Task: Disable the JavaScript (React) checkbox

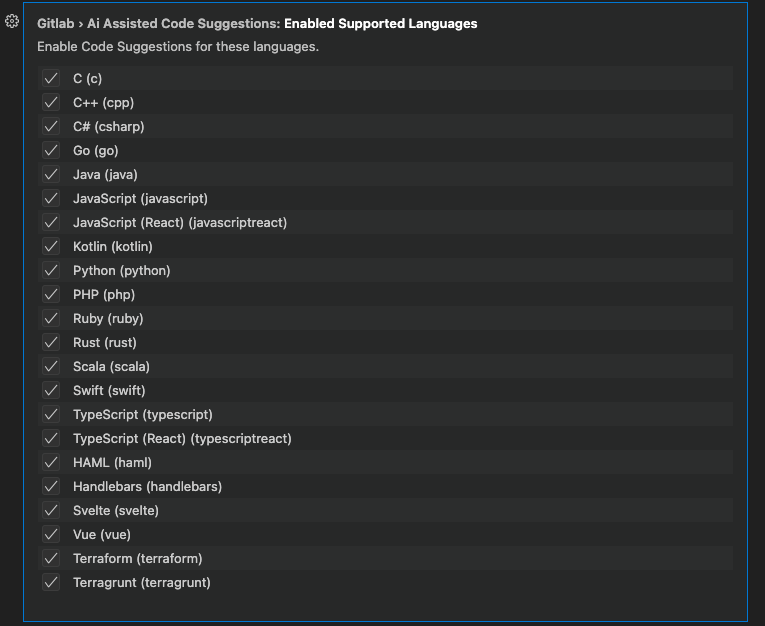Action: coord(51,222)
